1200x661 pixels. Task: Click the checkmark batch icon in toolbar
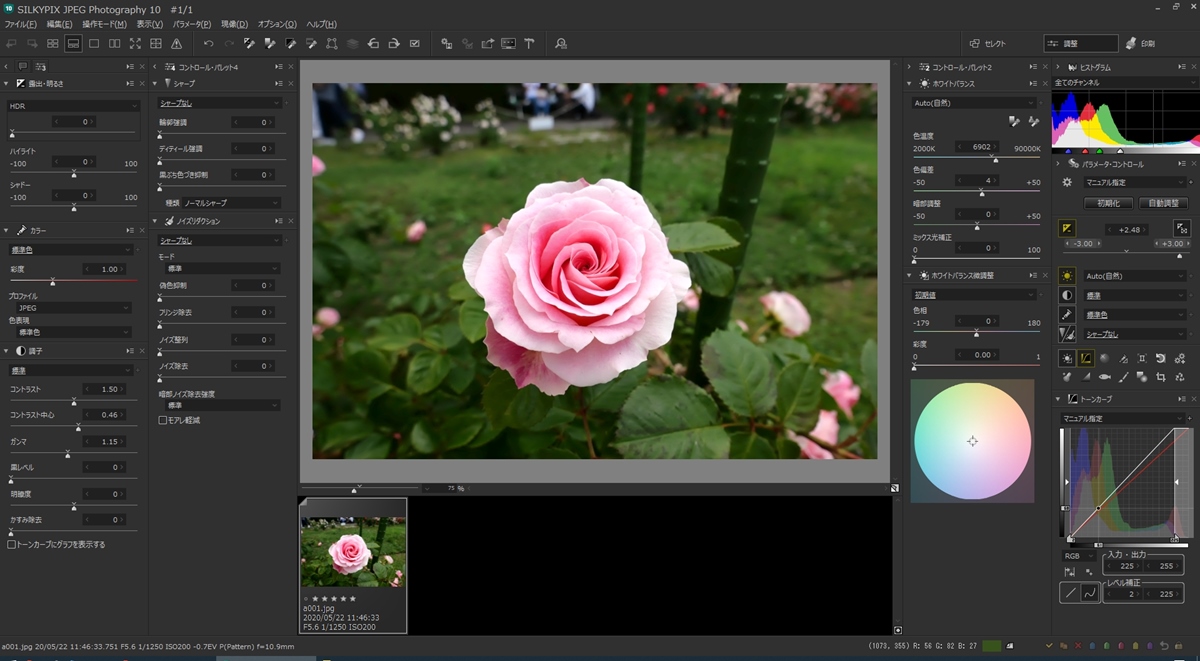(415, 43)
